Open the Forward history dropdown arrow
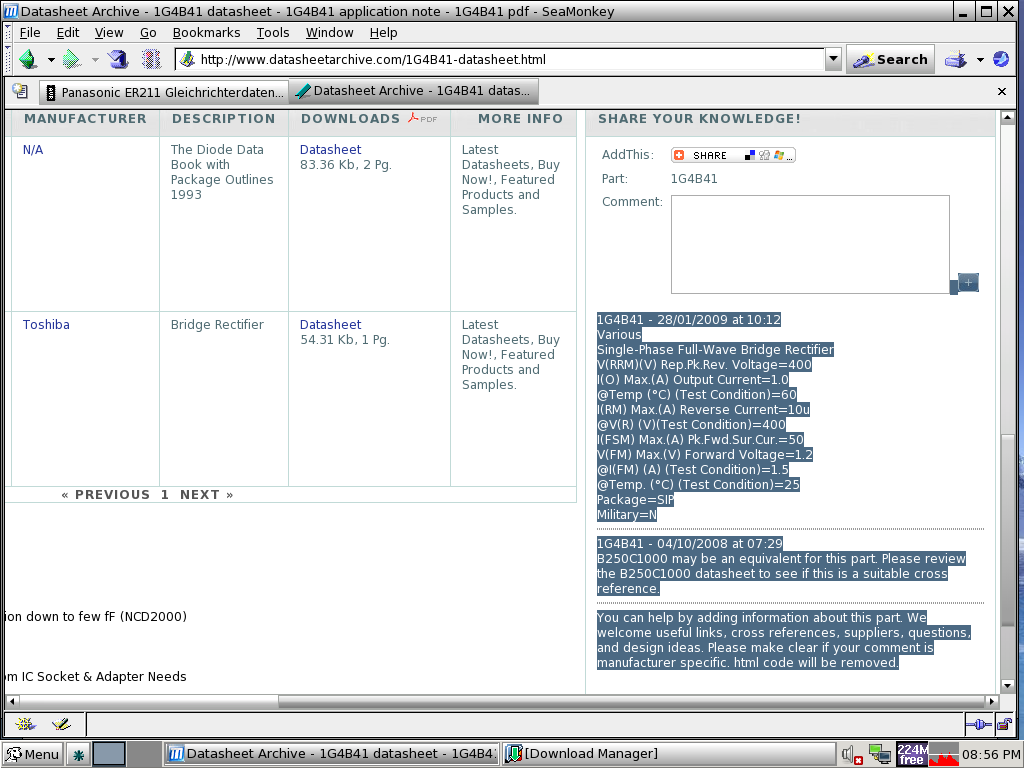The width and height of the screenshot is (1024, 768). 95,60
